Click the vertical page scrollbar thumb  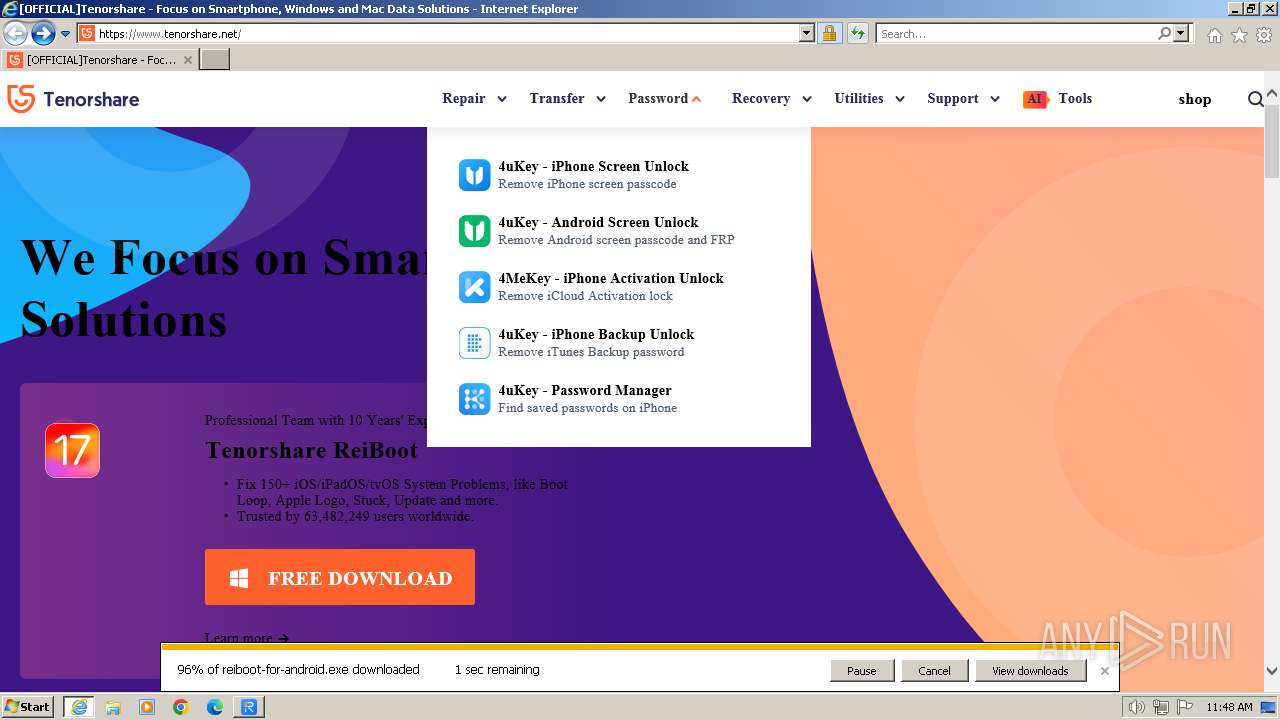tap(1272, 140)
